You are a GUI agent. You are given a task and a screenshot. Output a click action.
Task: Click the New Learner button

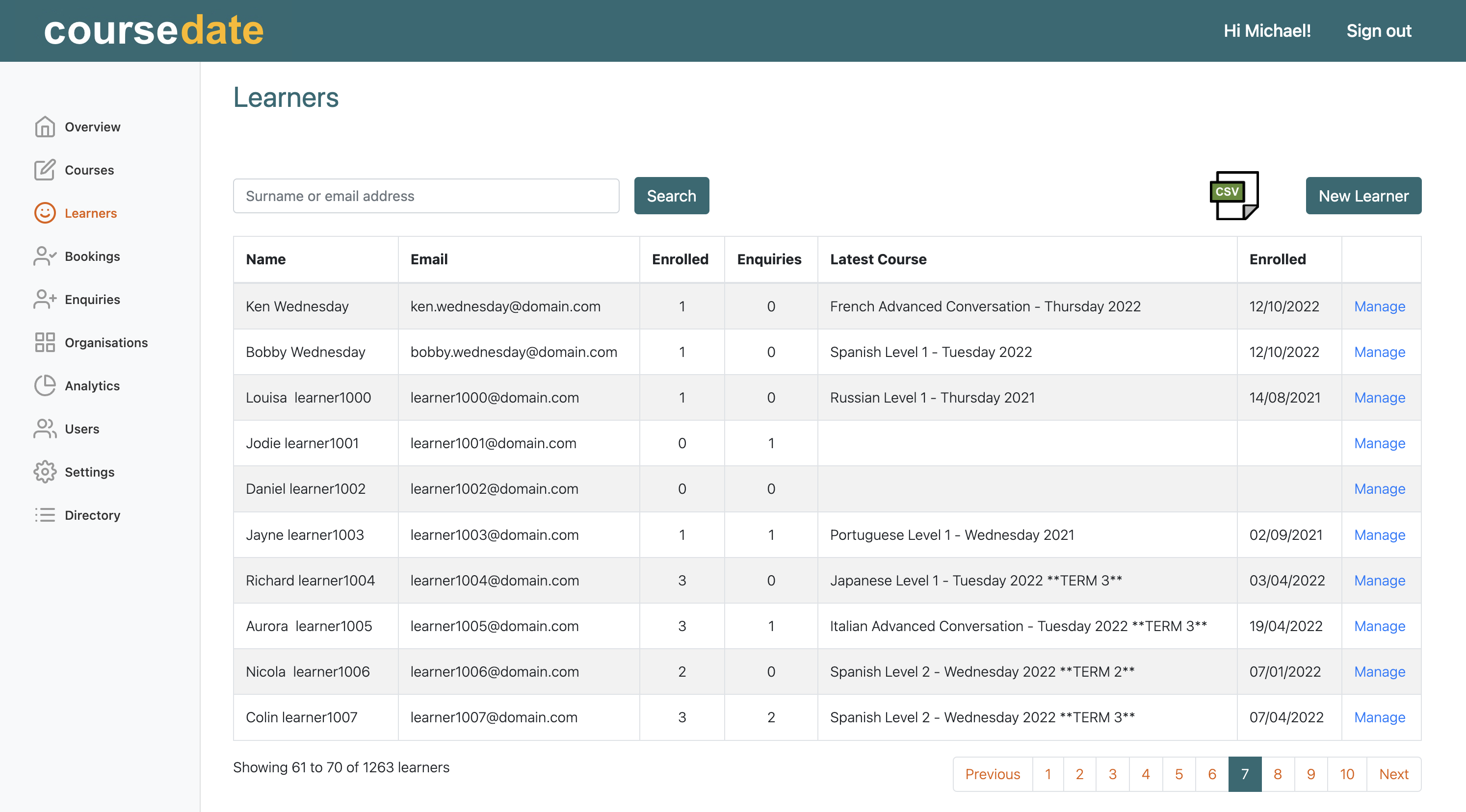point(1363,196)
